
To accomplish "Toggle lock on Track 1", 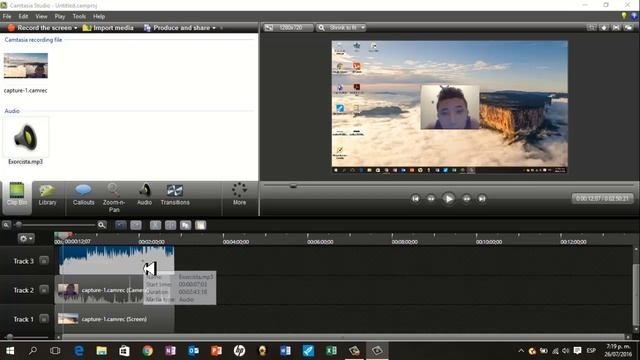I will coord(44,319).
